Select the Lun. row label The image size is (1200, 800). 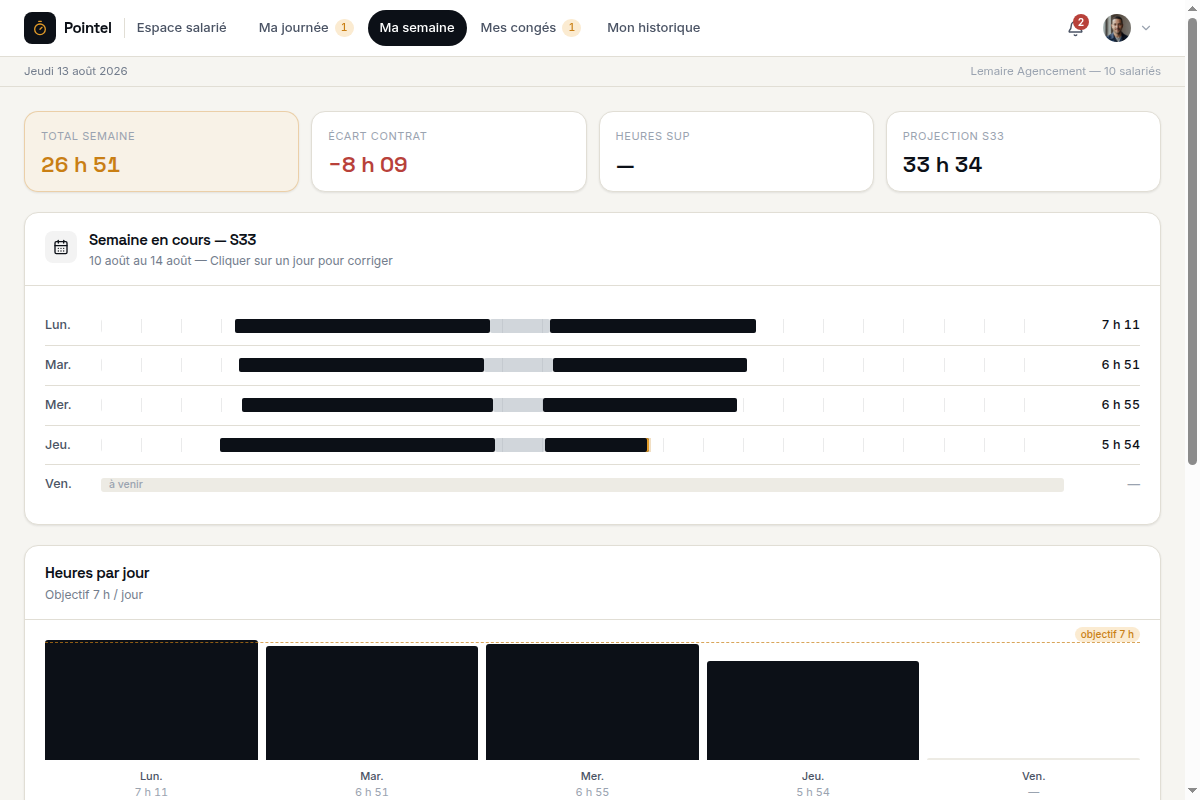pyautogui.click(x=58, y=325)
